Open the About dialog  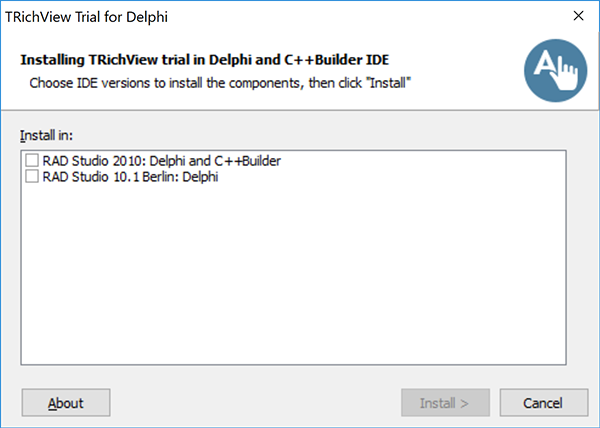(66, 403)
